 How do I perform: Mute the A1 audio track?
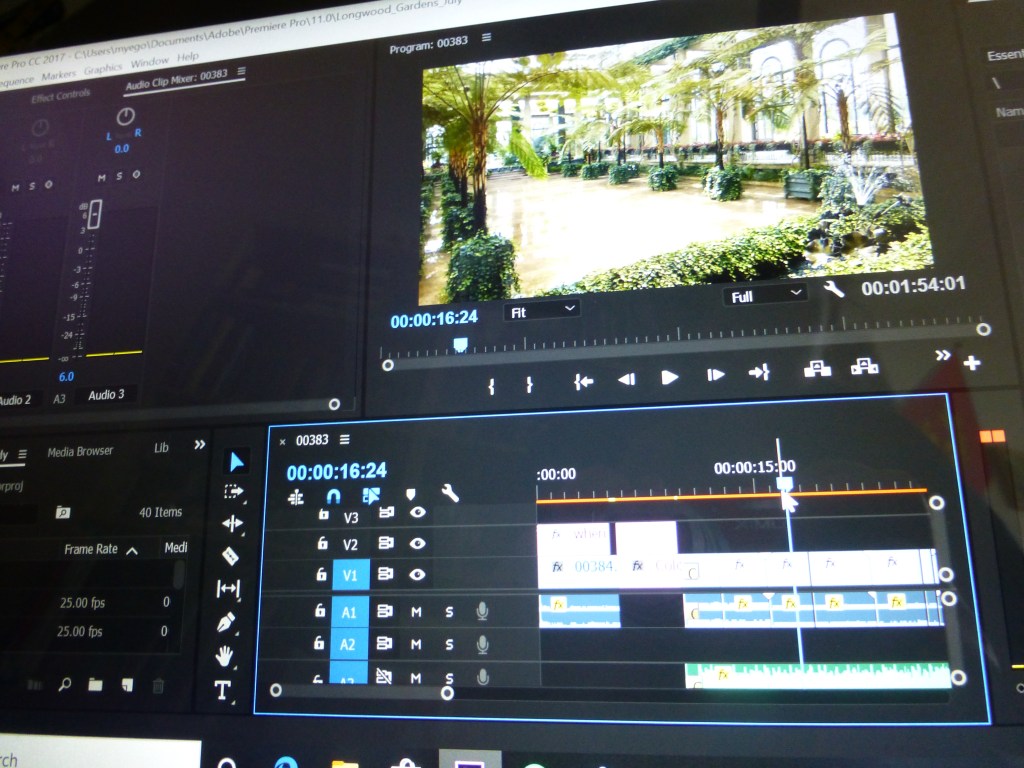pos(416,612)
